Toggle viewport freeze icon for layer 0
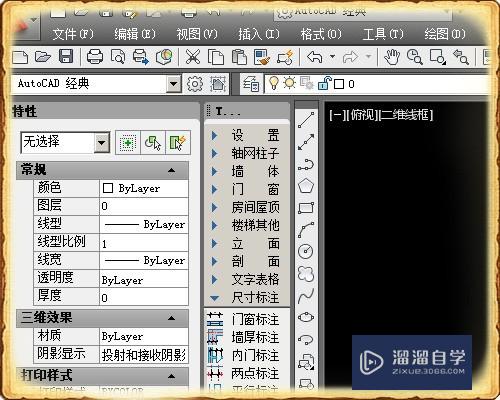 [x=307, y=83]
